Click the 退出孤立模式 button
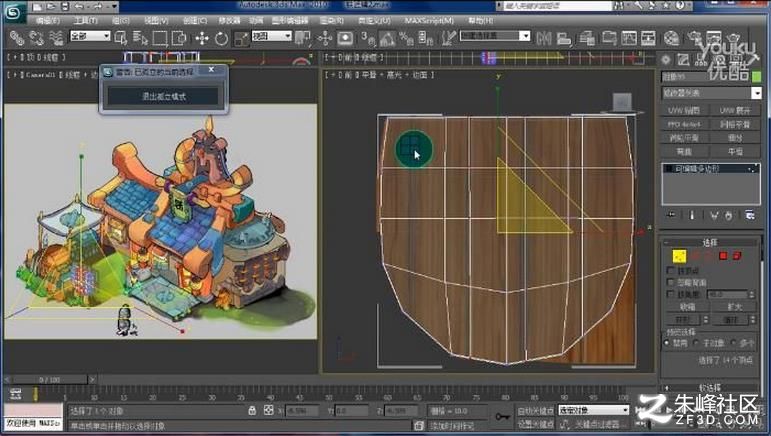This screenshot has width=771, height=436. click(164, 96)
